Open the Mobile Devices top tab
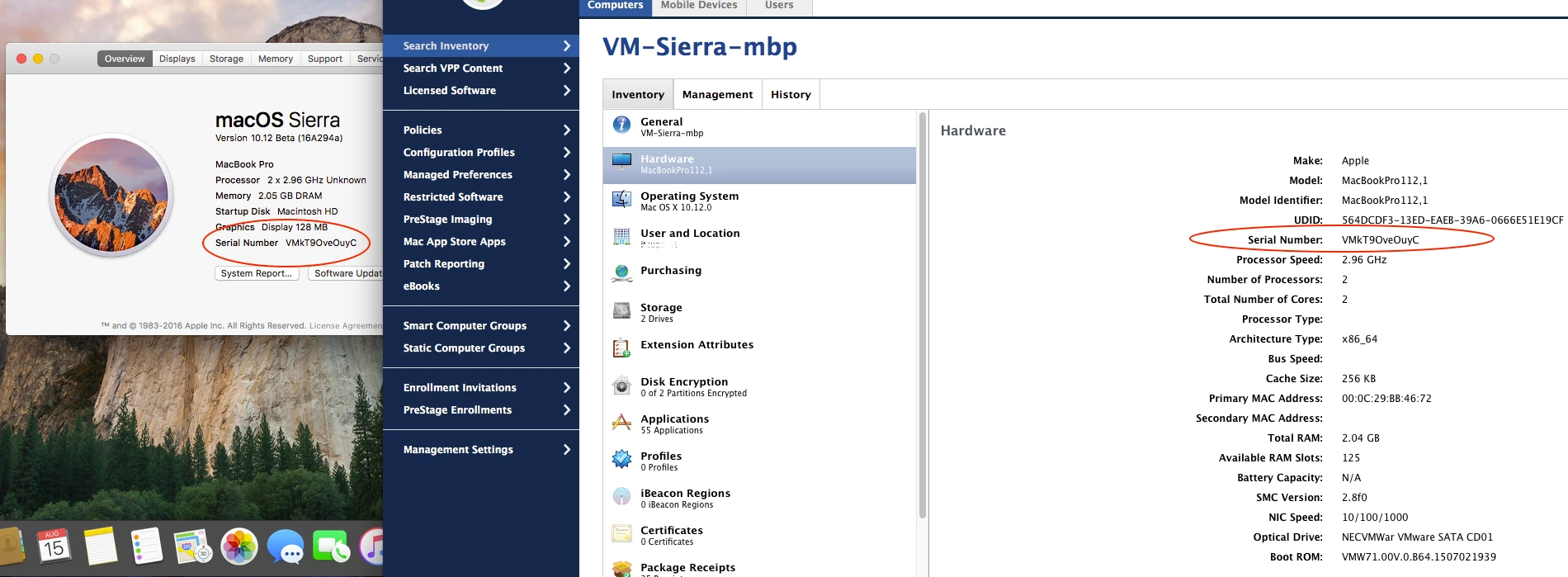Viewport: 1568px width, 577px height. tap(699, 7)
